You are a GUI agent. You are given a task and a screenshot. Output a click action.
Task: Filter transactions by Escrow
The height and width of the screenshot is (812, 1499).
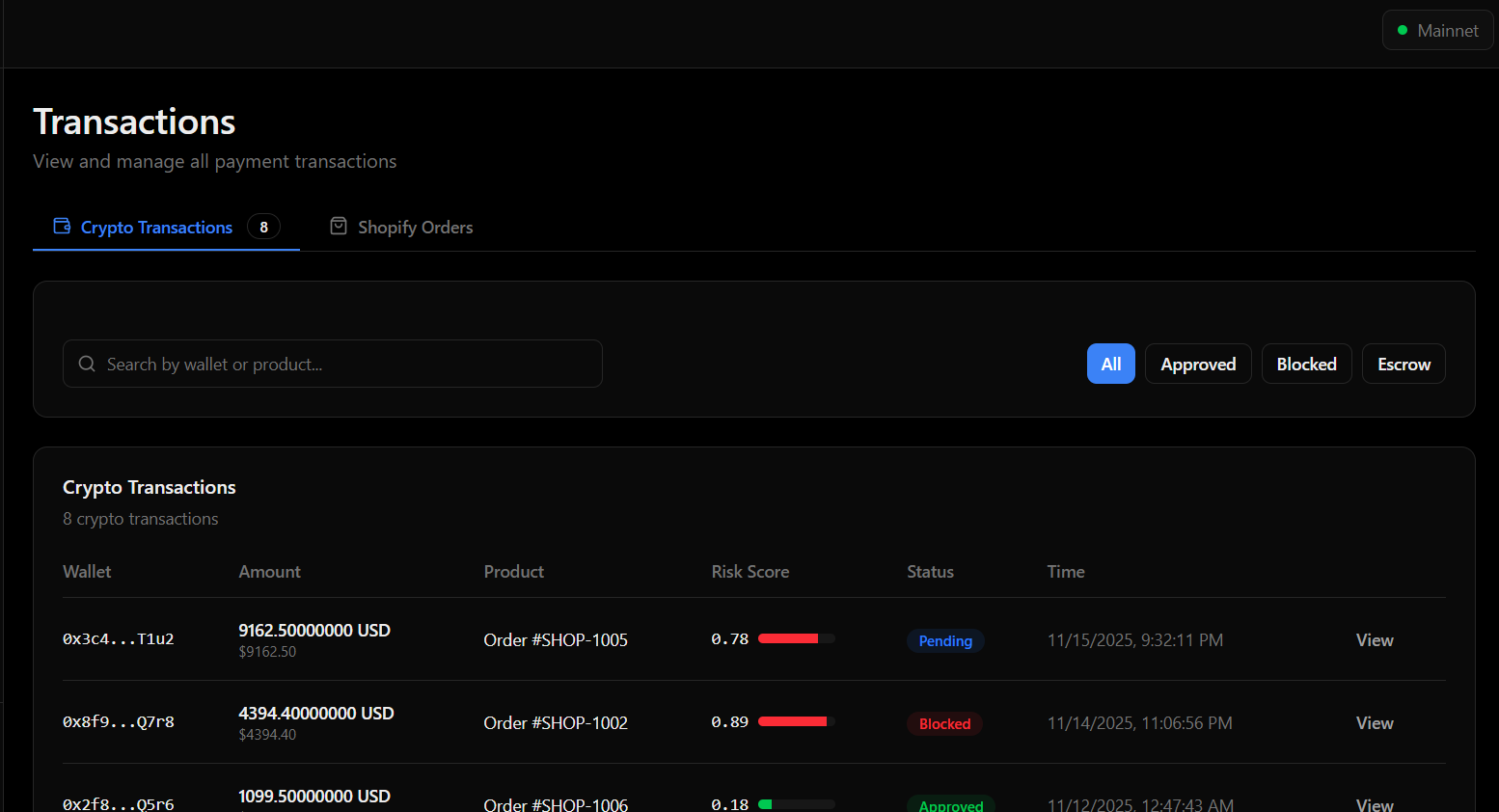(1404, 364)
